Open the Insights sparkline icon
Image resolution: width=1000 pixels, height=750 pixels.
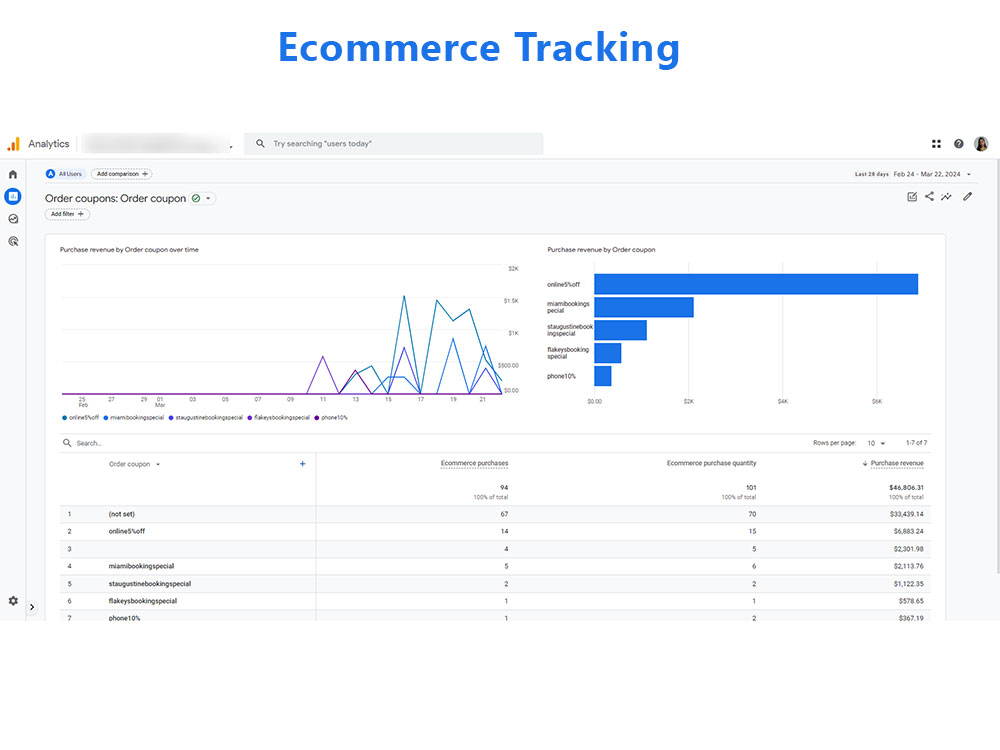pos(946,196)
